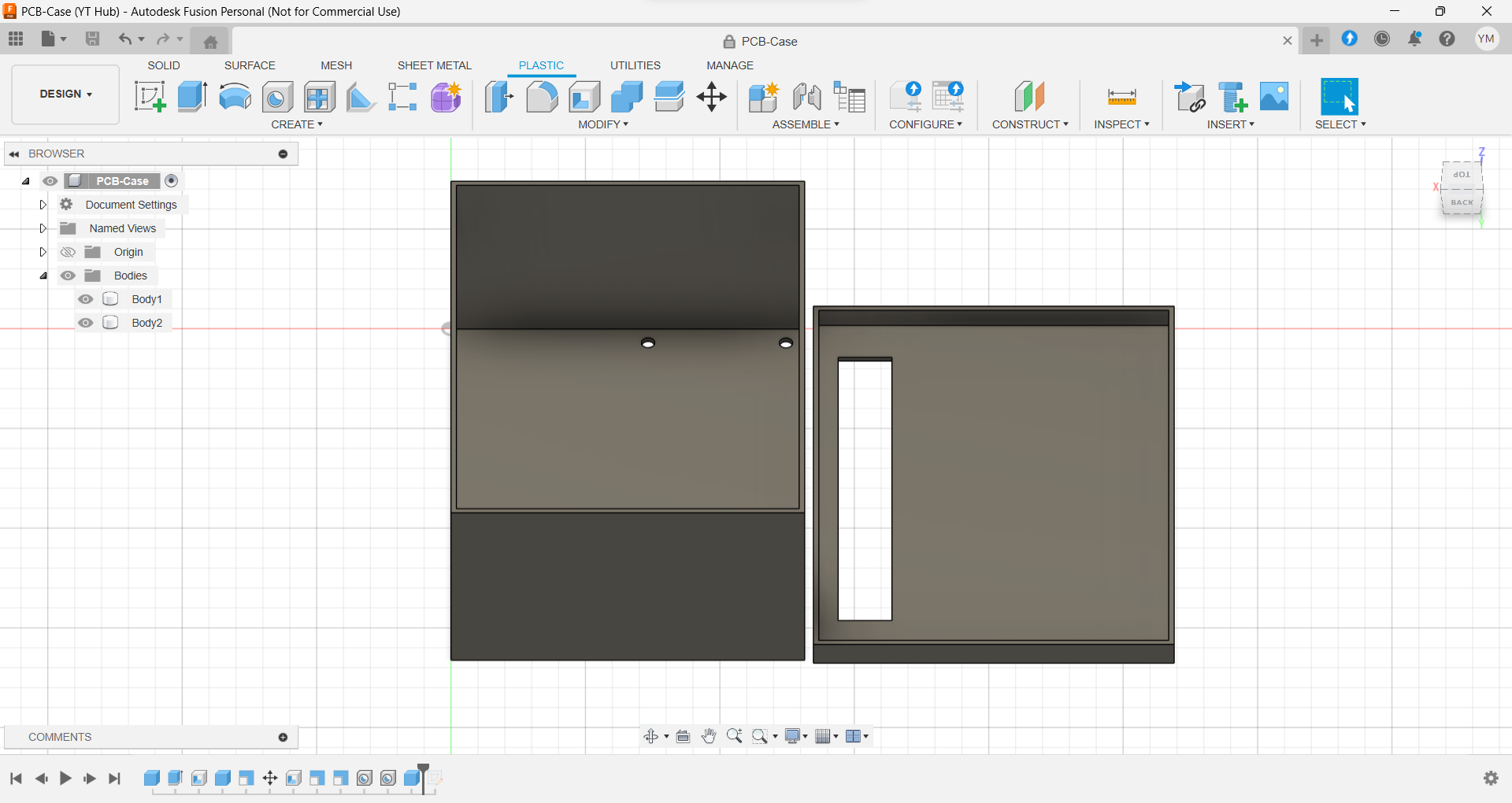Switch to the SOLID tab
This screenshot has width=1512, height=803.
click(x=164, y=65)
